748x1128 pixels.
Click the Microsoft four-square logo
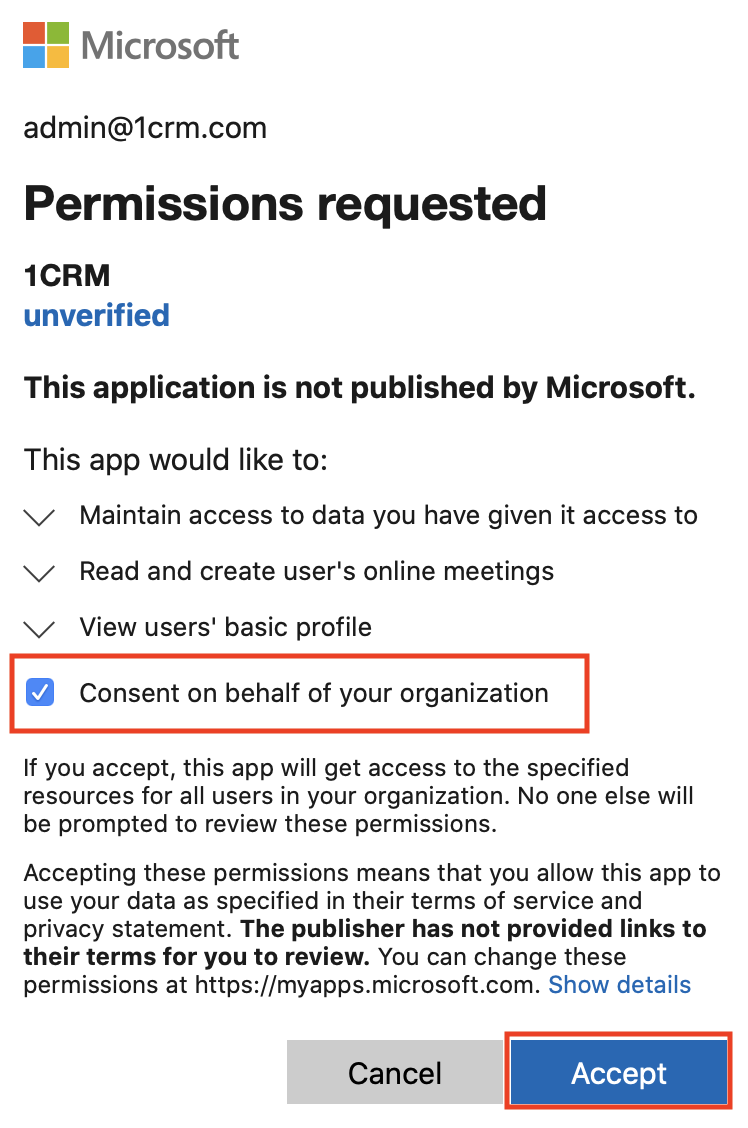click(x=46, y=45)
